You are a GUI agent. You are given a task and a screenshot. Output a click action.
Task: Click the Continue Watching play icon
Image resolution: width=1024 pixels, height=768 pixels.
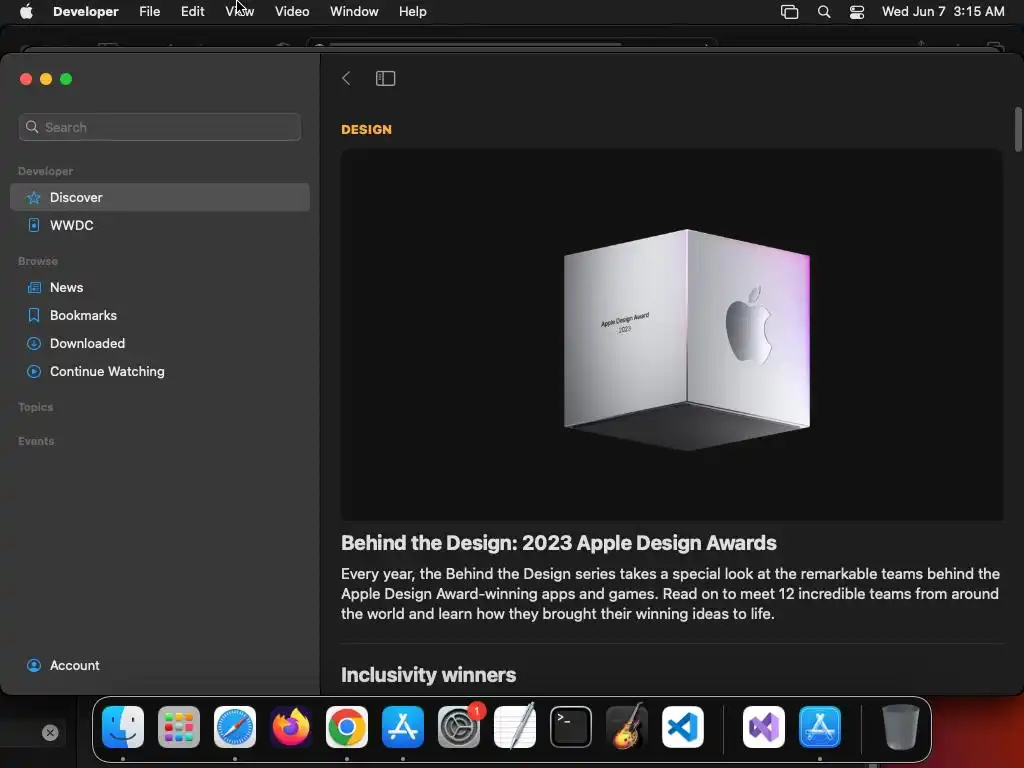34,372
